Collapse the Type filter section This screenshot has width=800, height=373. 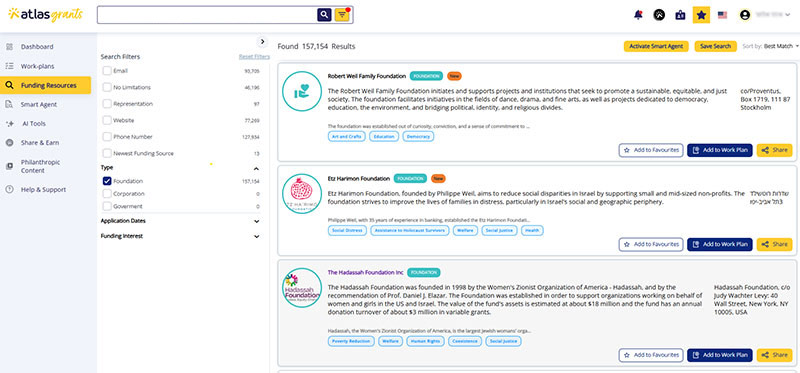pyautogui.click(x=256, y=168)
